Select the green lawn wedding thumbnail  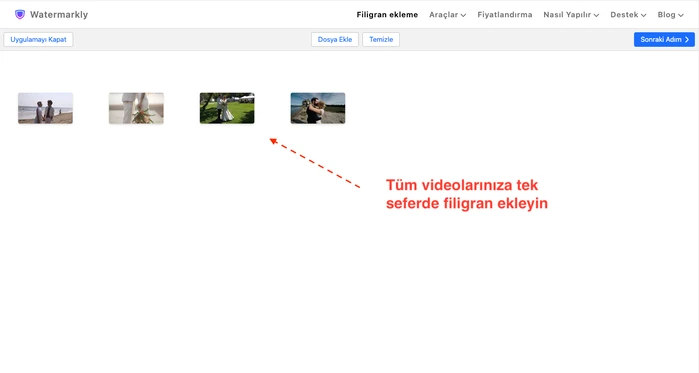[227, 108]
